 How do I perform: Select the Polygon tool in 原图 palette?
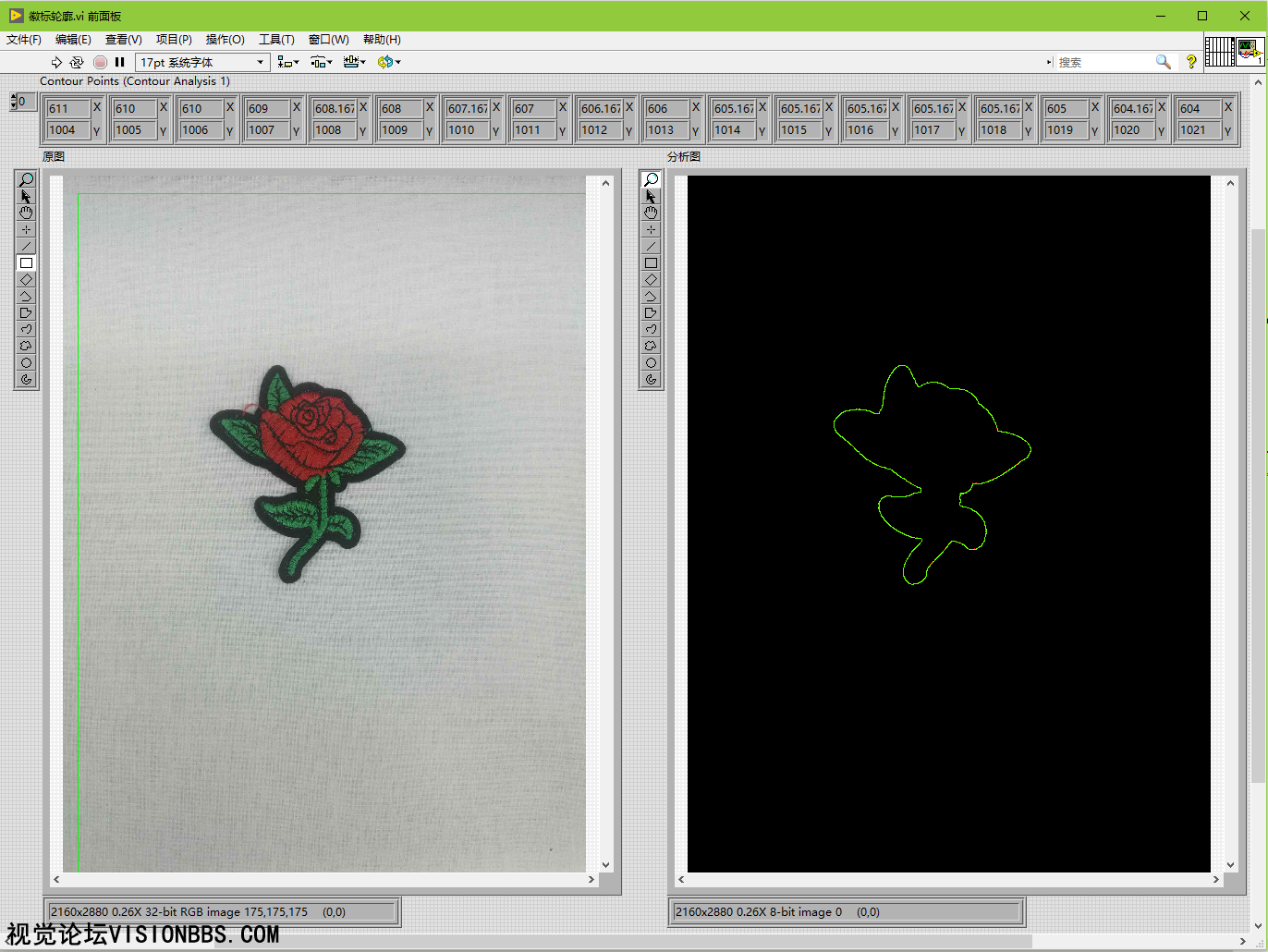[x=26, y=313]
